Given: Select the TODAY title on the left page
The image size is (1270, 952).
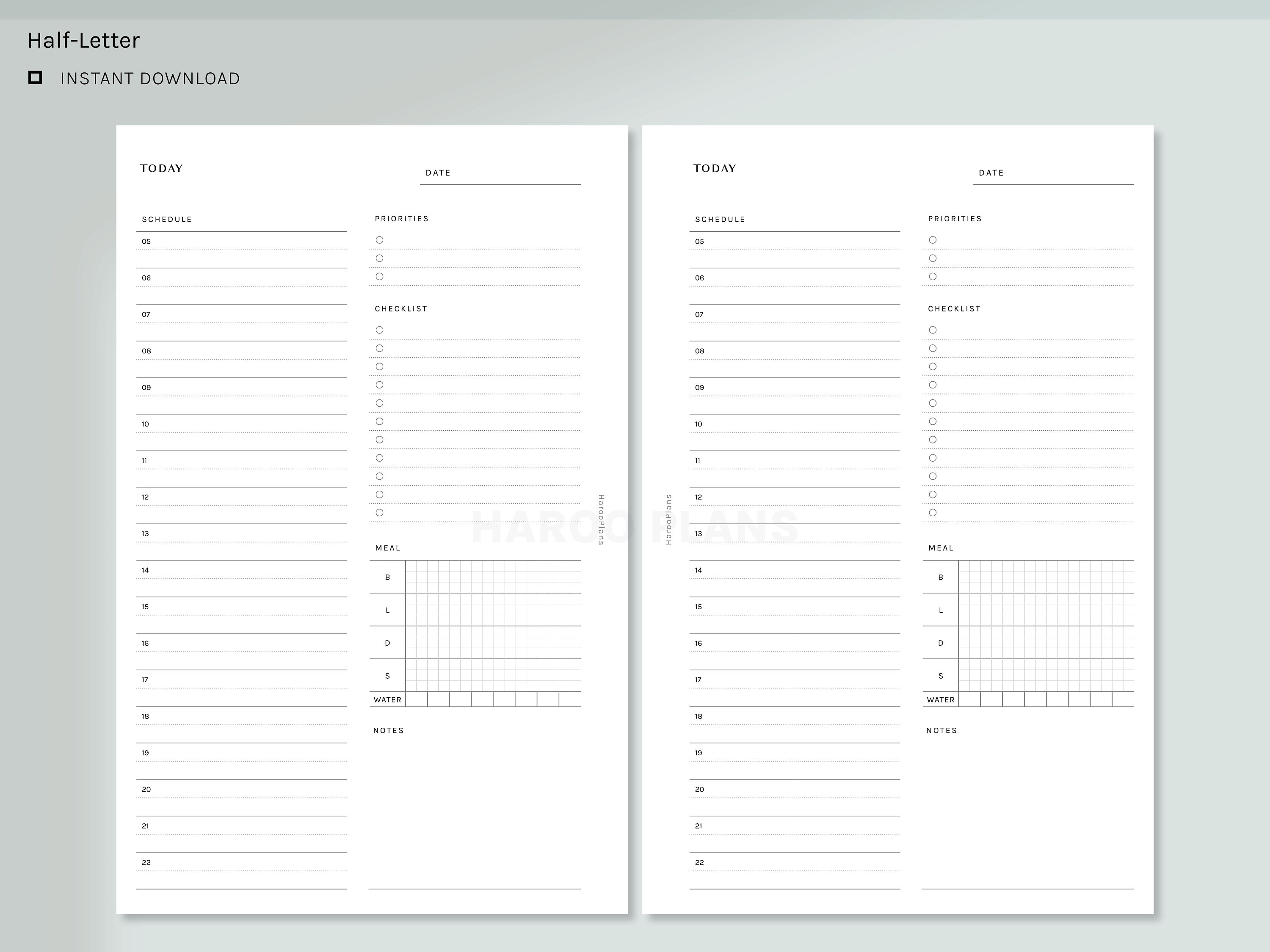Looking at the screenshot, I should pos(161,168).
